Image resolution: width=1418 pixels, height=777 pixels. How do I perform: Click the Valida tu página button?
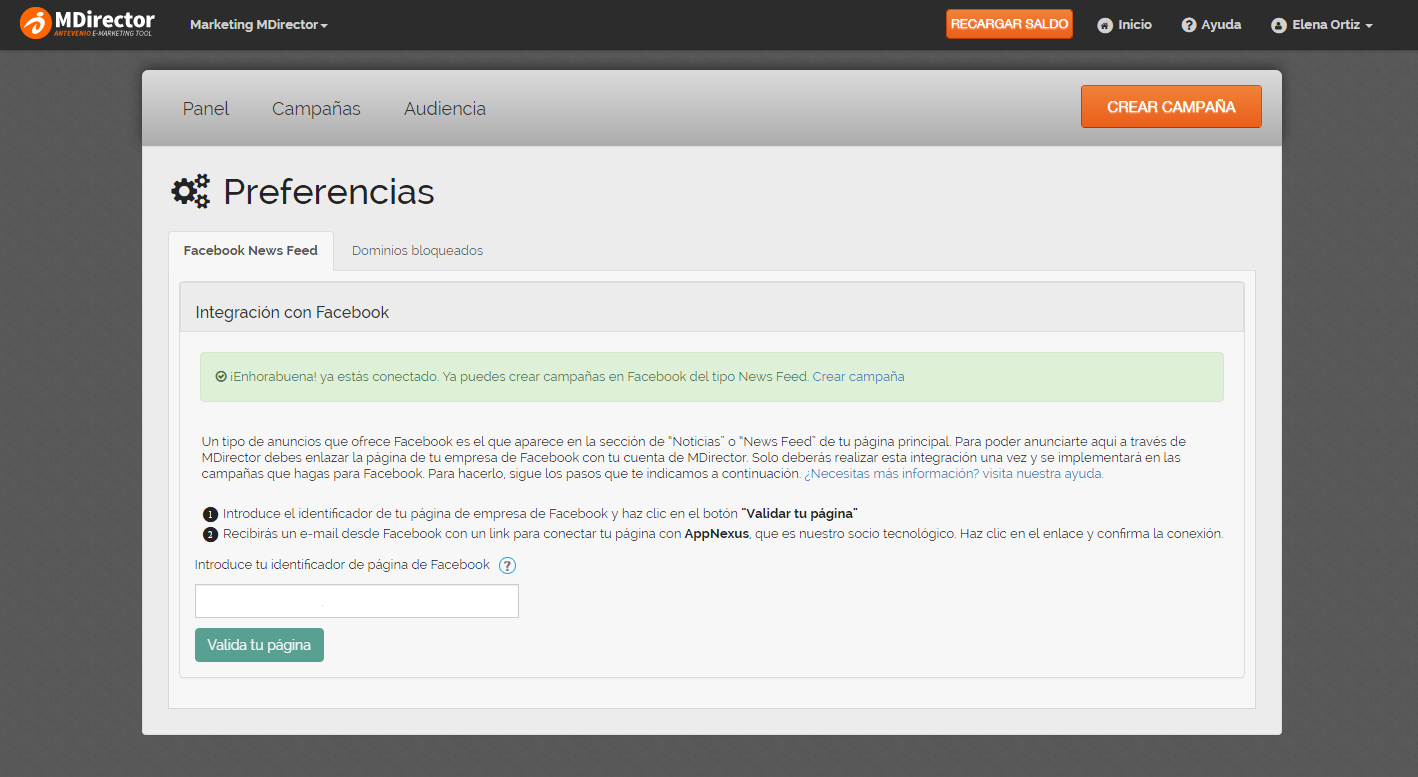point(259,645)
